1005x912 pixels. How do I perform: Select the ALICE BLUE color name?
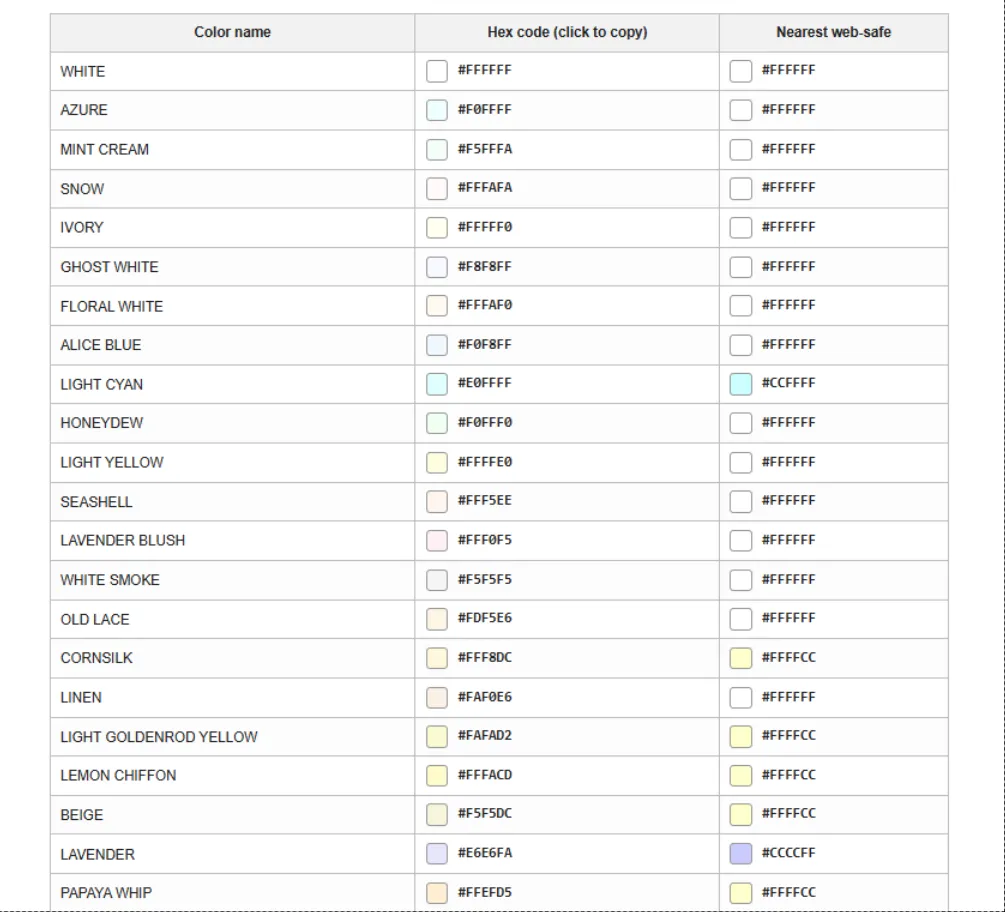pyautogui.click(x=101, y=345)
